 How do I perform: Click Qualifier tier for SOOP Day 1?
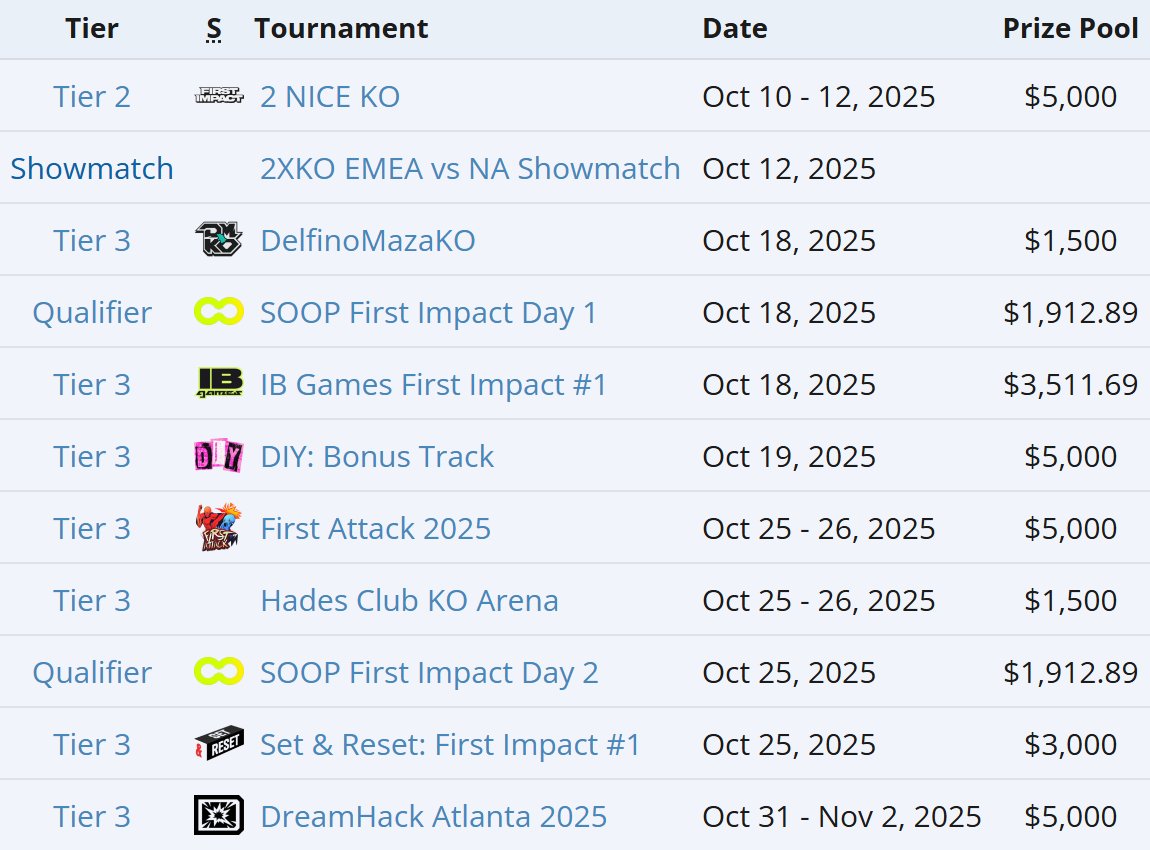[92, 312]
